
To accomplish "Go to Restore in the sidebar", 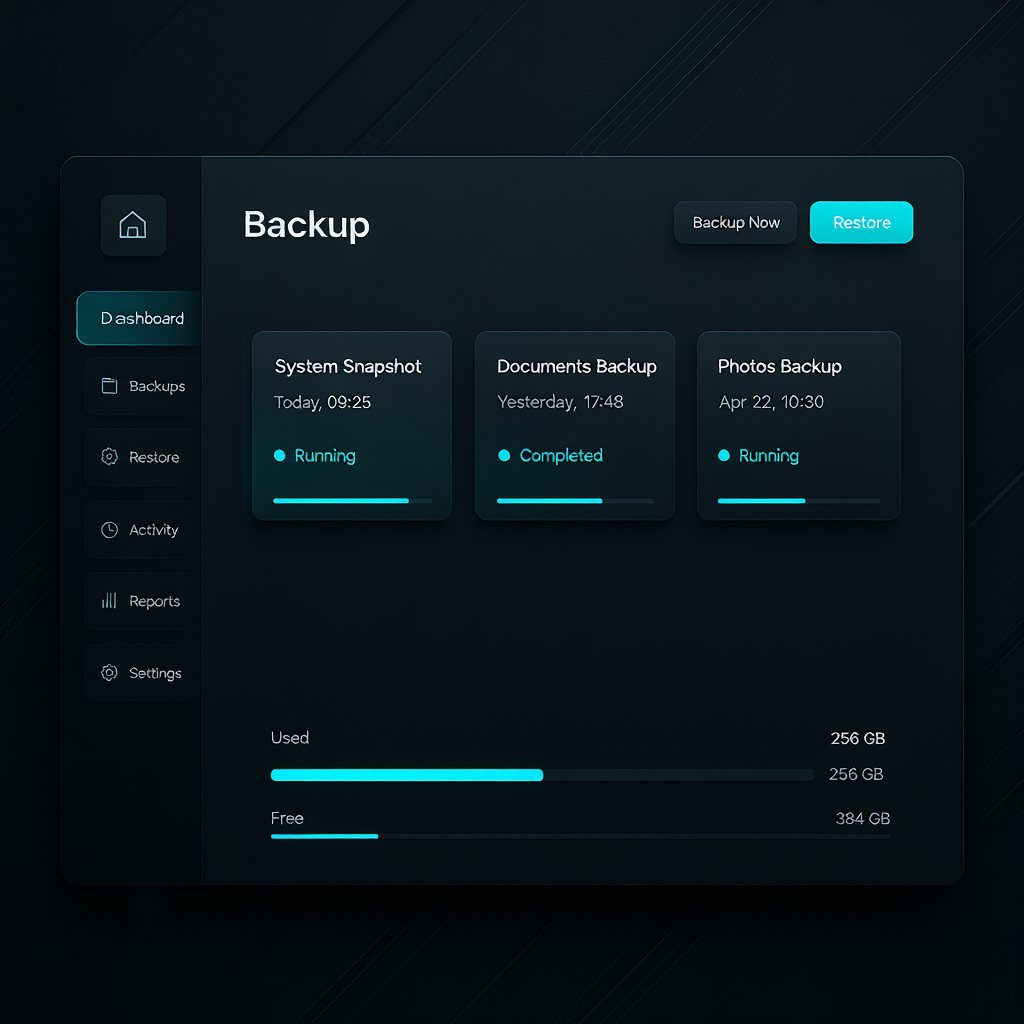I will coord(143,457).
